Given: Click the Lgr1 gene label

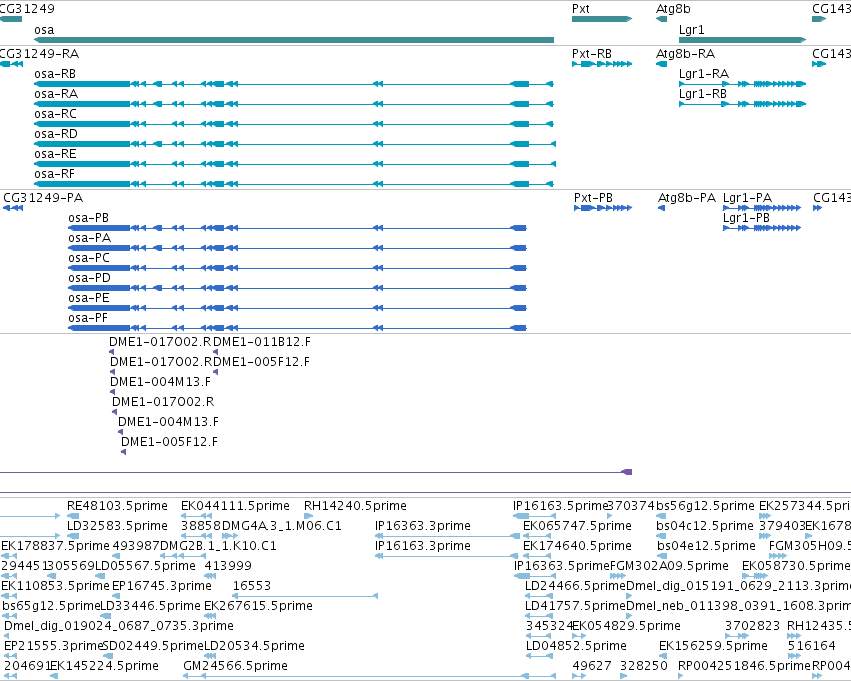Looking at the screenshot, I should click(691, 30).
